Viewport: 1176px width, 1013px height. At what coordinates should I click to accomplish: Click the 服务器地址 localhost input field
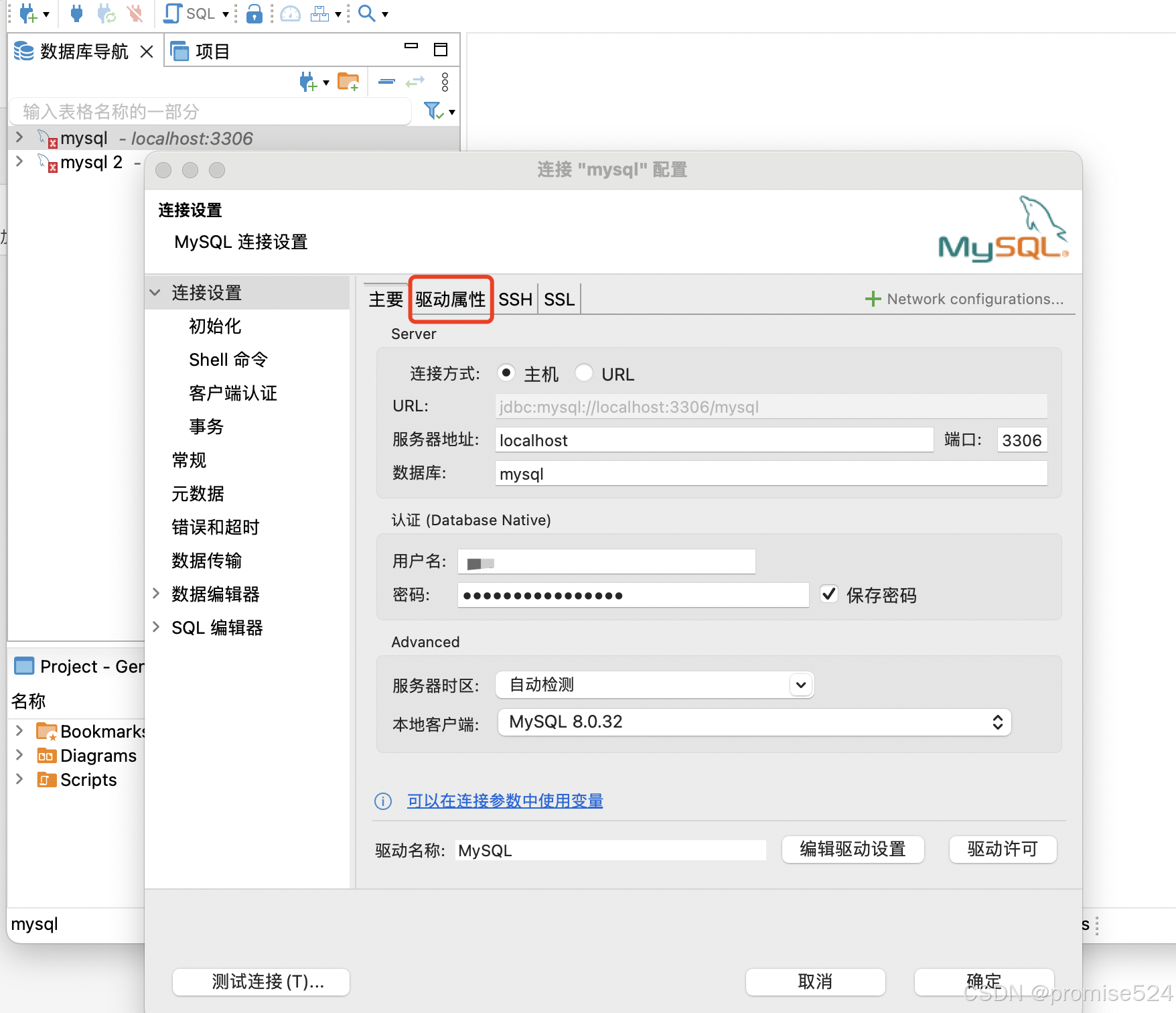tap(714, 440)
